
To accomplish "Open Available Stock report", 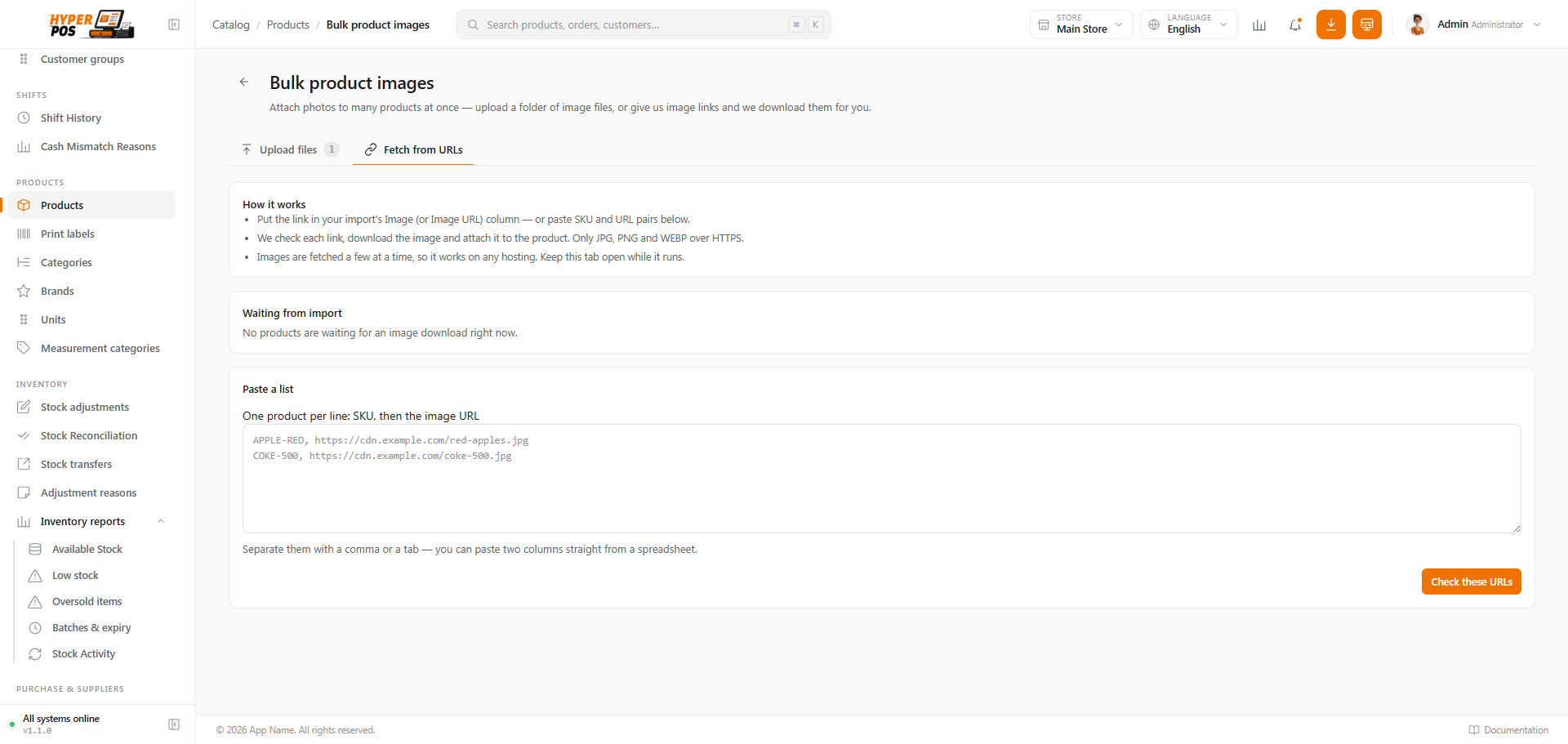I will click(x=87, y=550).
